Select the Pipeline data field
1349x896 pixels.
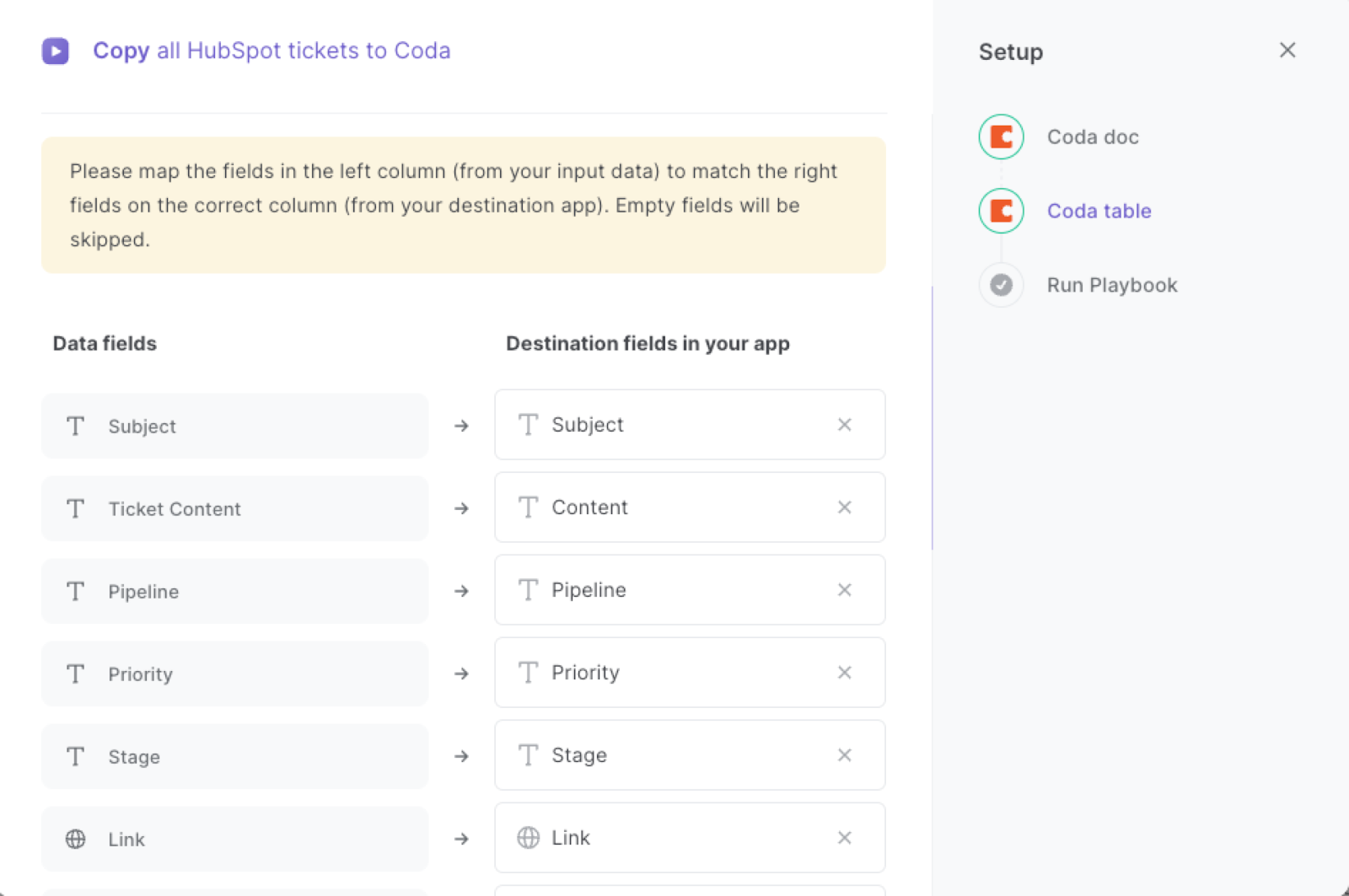(234, 592)
